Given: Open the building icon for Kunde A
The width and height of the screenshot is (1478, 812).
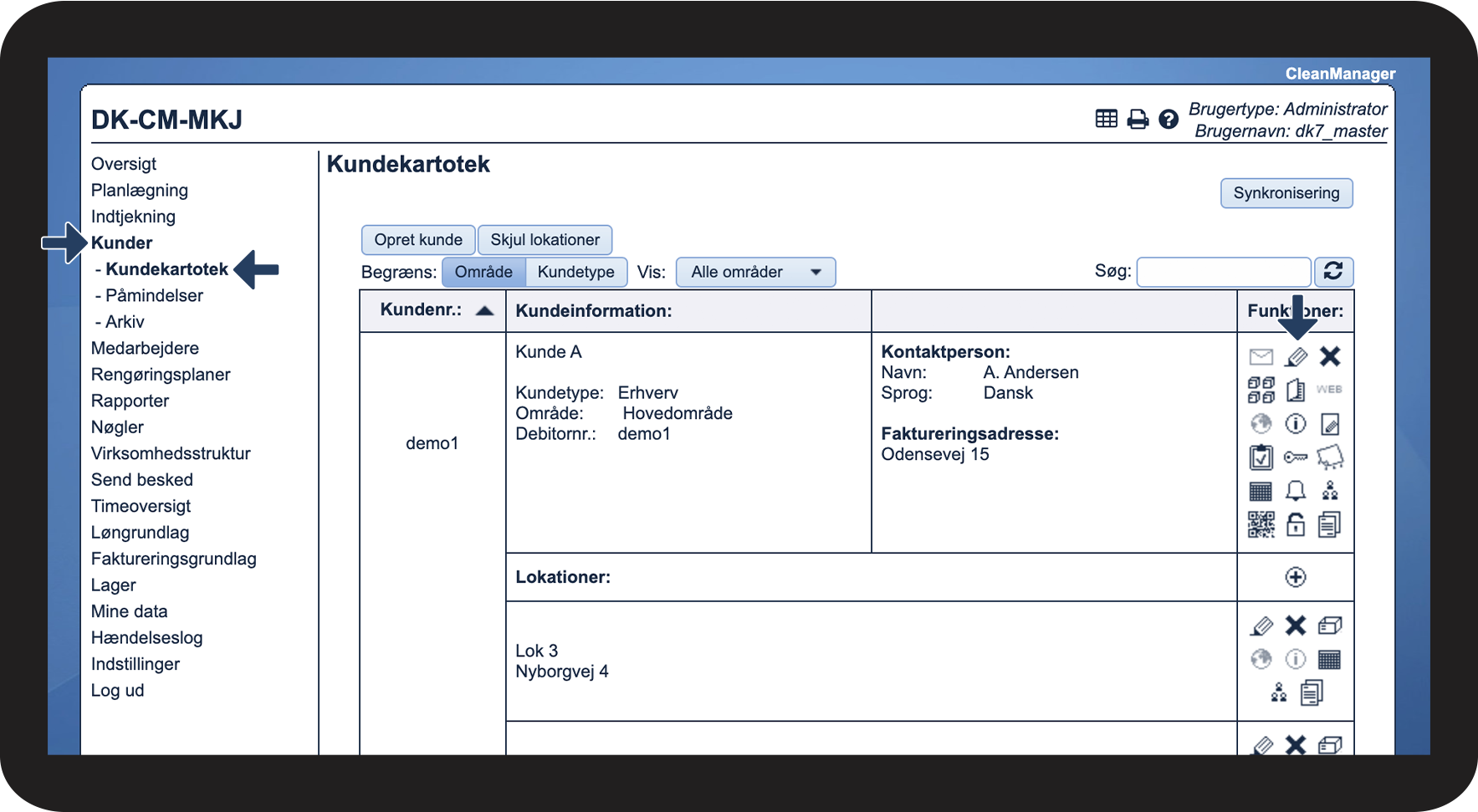Looking at the screenshot, I should click(1296, 390).
